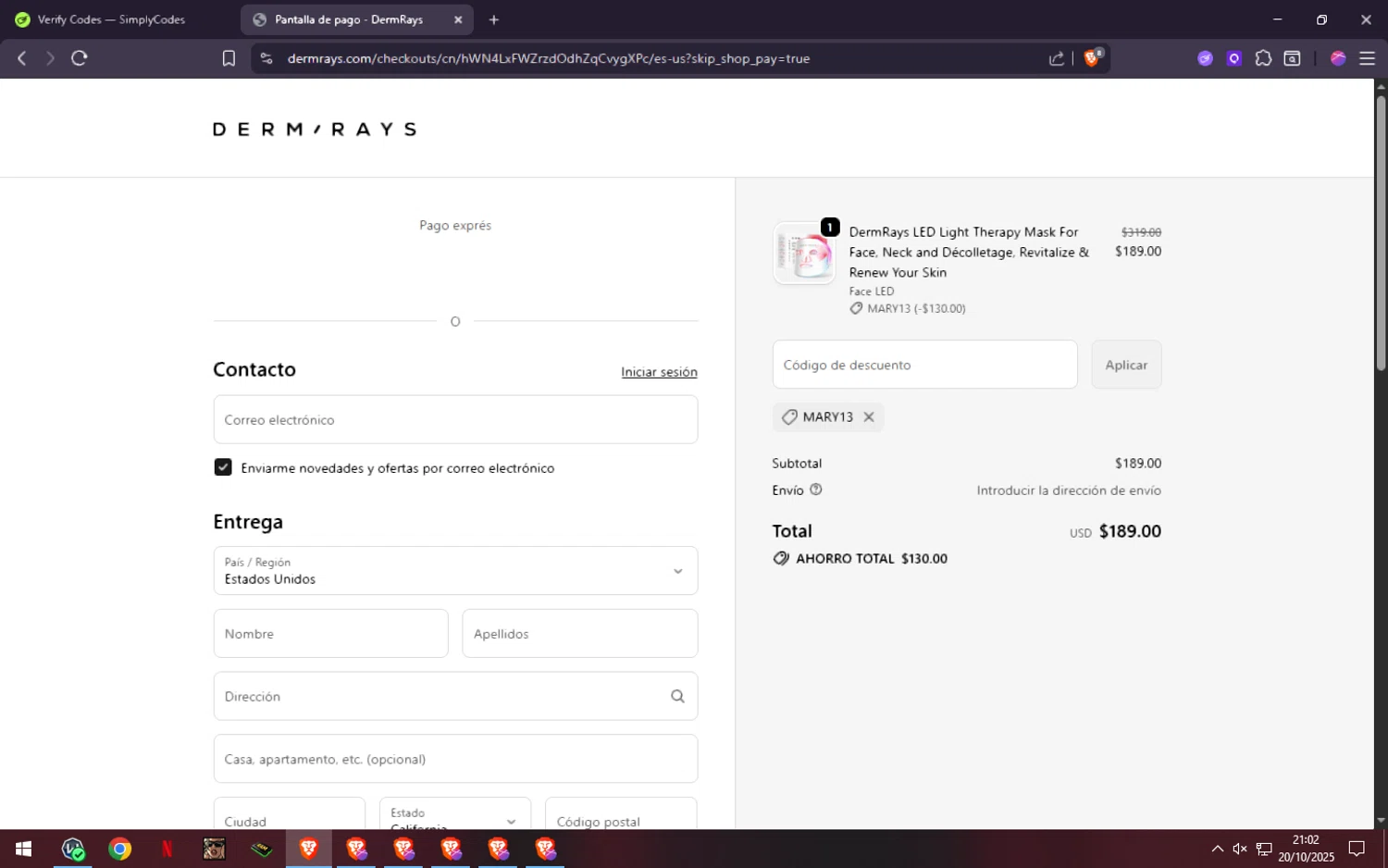
Task: Open the Windows notification center
Action: coord(1357,849)
